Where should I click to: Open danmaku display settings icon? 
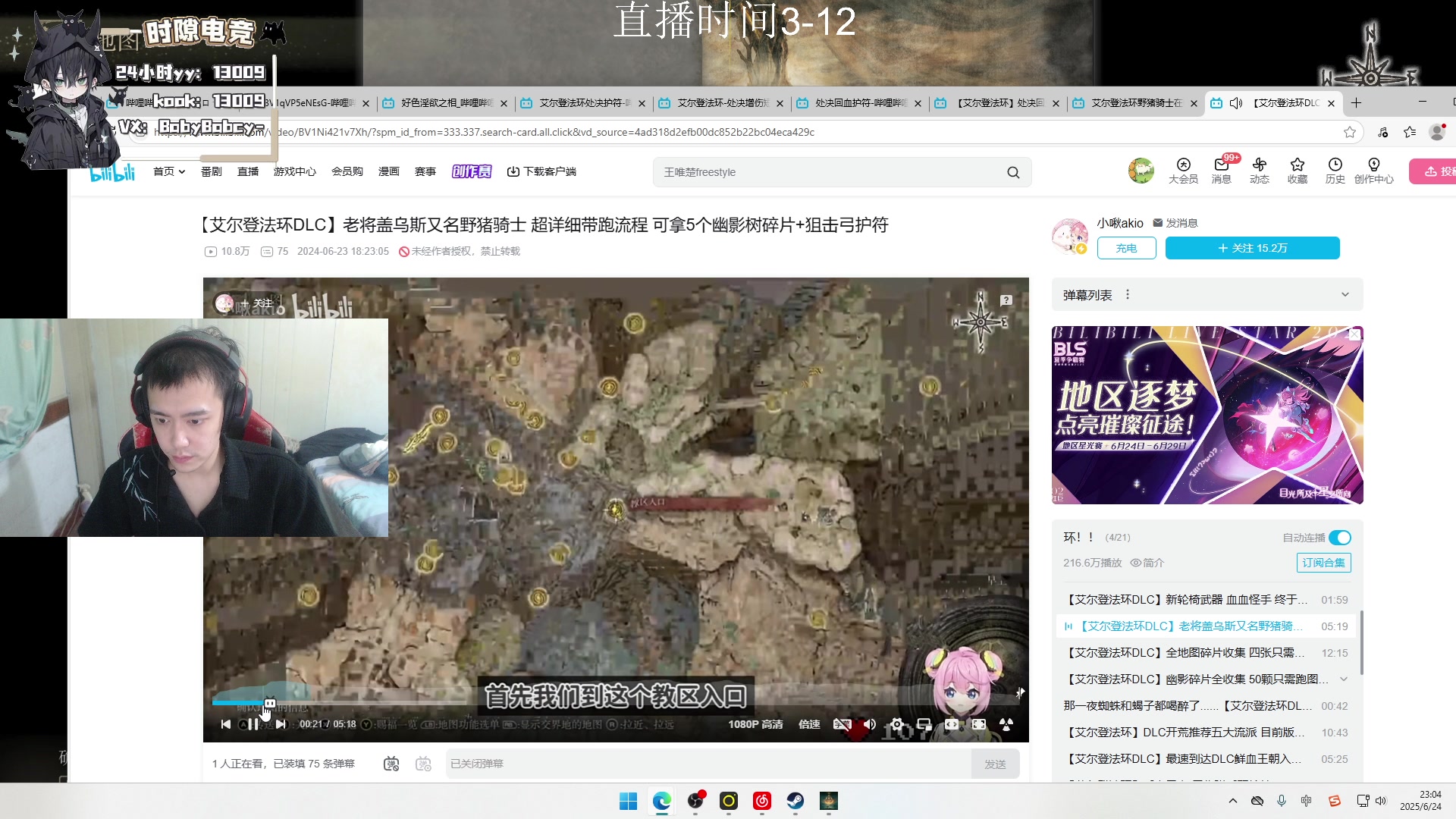point(424,764)
